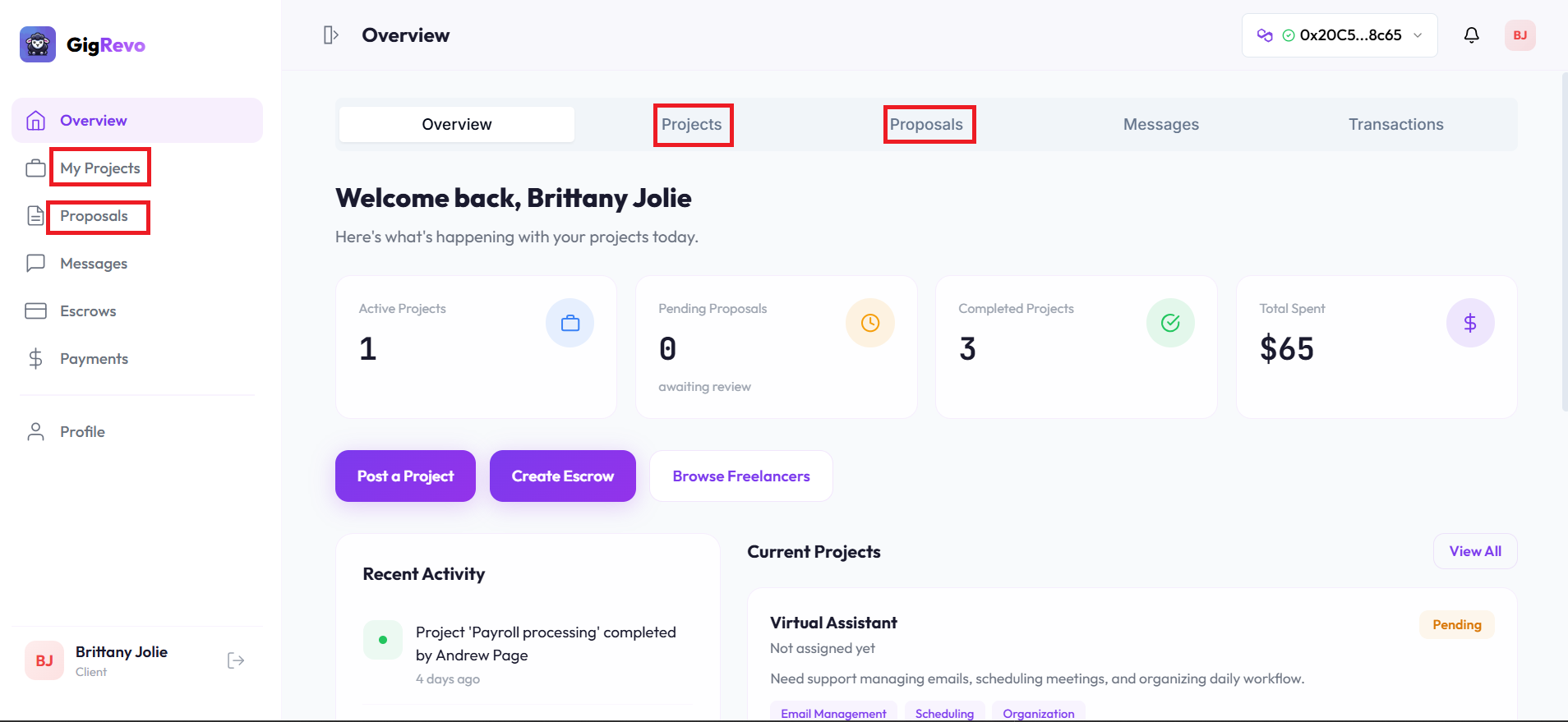
Task: Switch to the Proposals tab
Action: tap(926, 124)
